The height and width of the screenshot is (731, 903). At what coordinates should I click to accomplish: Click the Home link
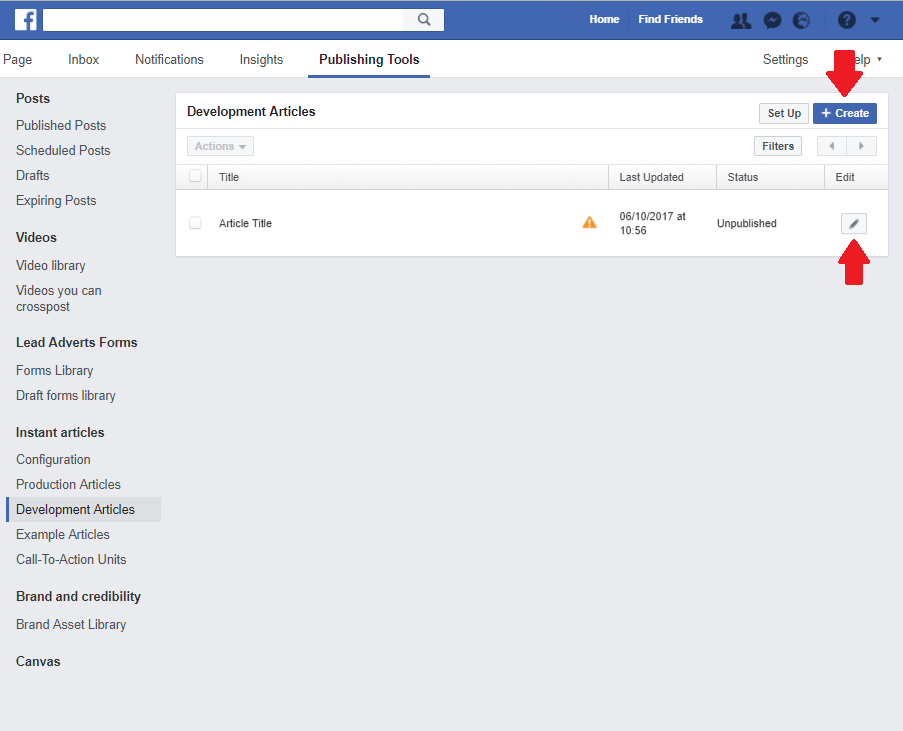pos(604,19)
